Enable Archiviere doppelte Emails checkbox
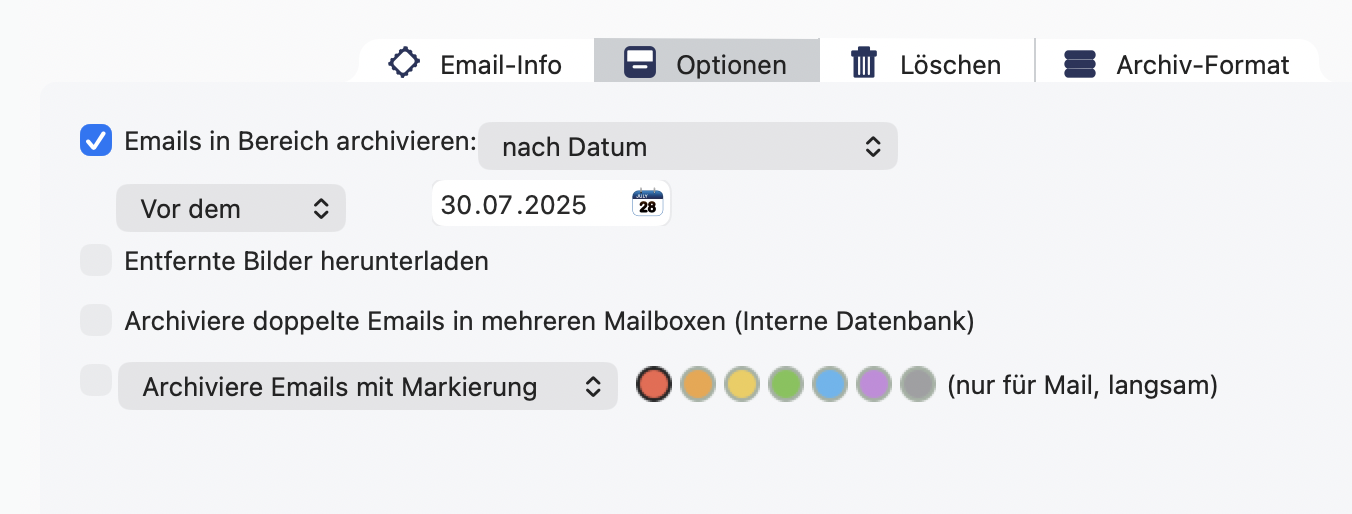The width and height of the screenshot is (1352, 514). 96,321
